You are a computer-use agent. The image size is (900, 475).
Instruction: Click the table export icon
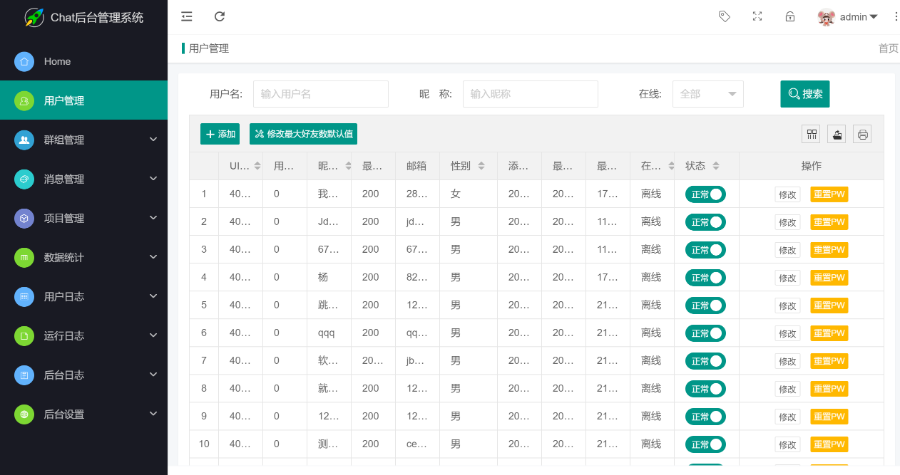837,134
